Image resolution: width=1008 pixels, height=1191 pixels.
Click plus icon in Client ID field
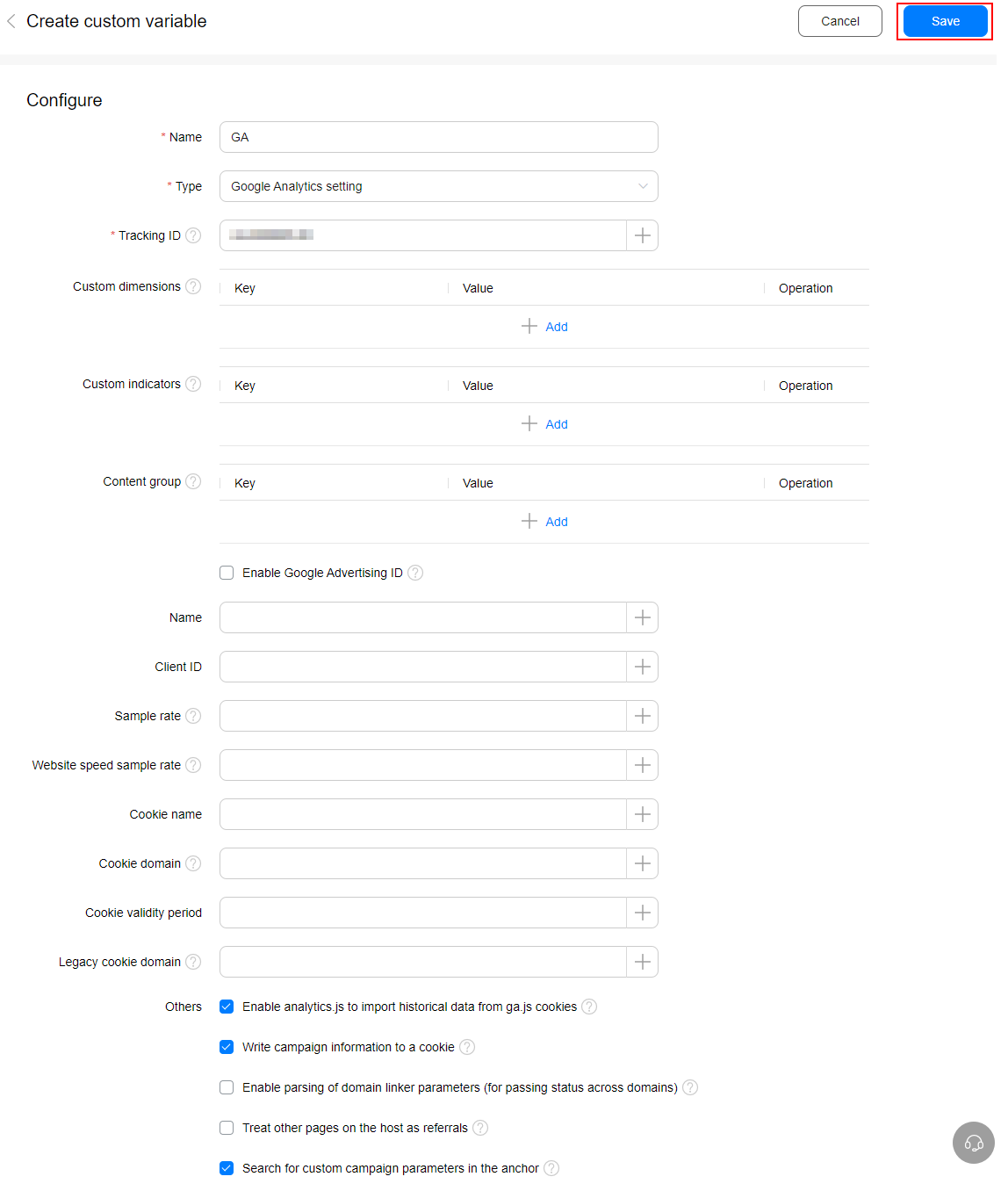(x=643, y=667)
